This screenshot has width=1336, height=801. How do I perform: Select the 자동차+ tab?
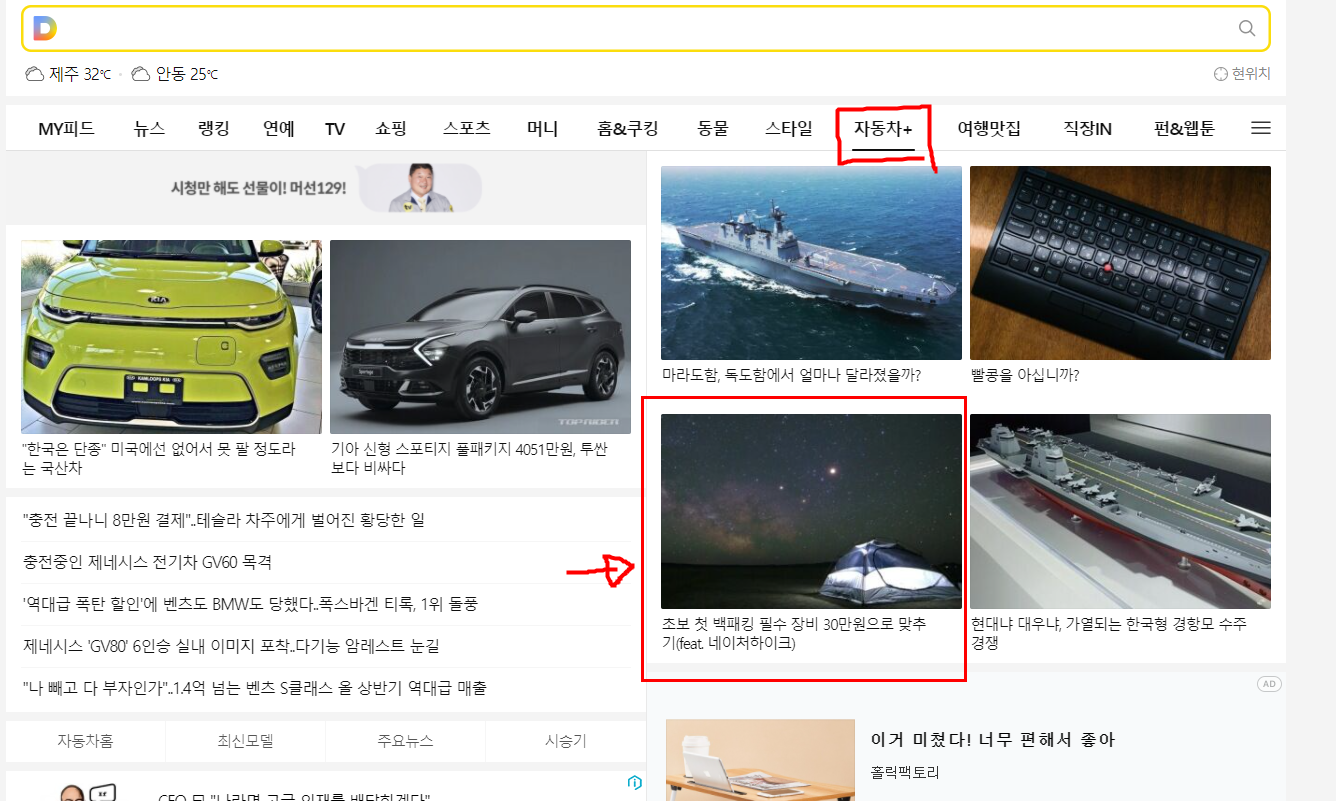pos(883,128)
